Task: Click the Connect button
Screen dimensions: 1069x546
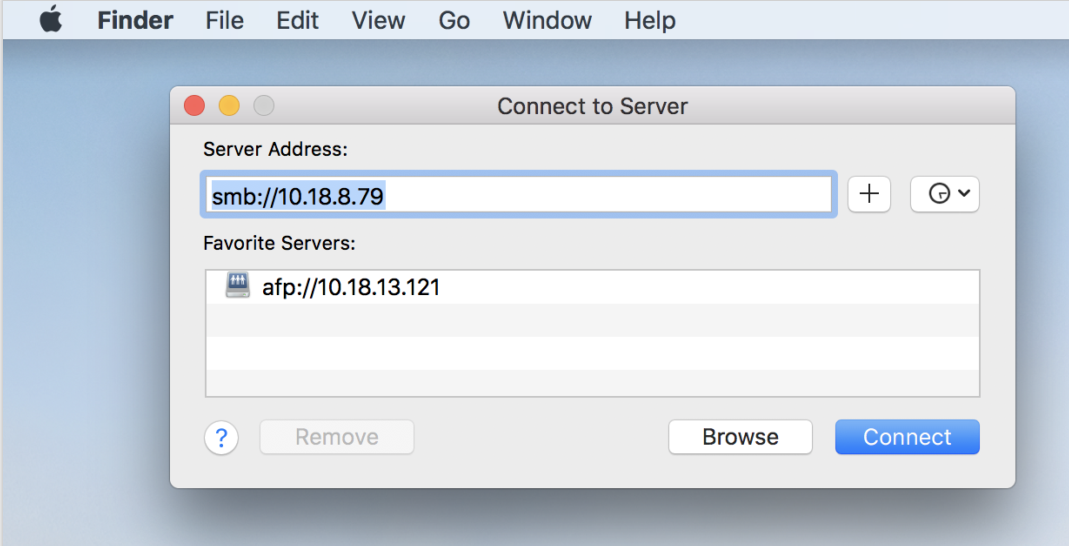Action: pyautogui.click(x=907, y=437)
